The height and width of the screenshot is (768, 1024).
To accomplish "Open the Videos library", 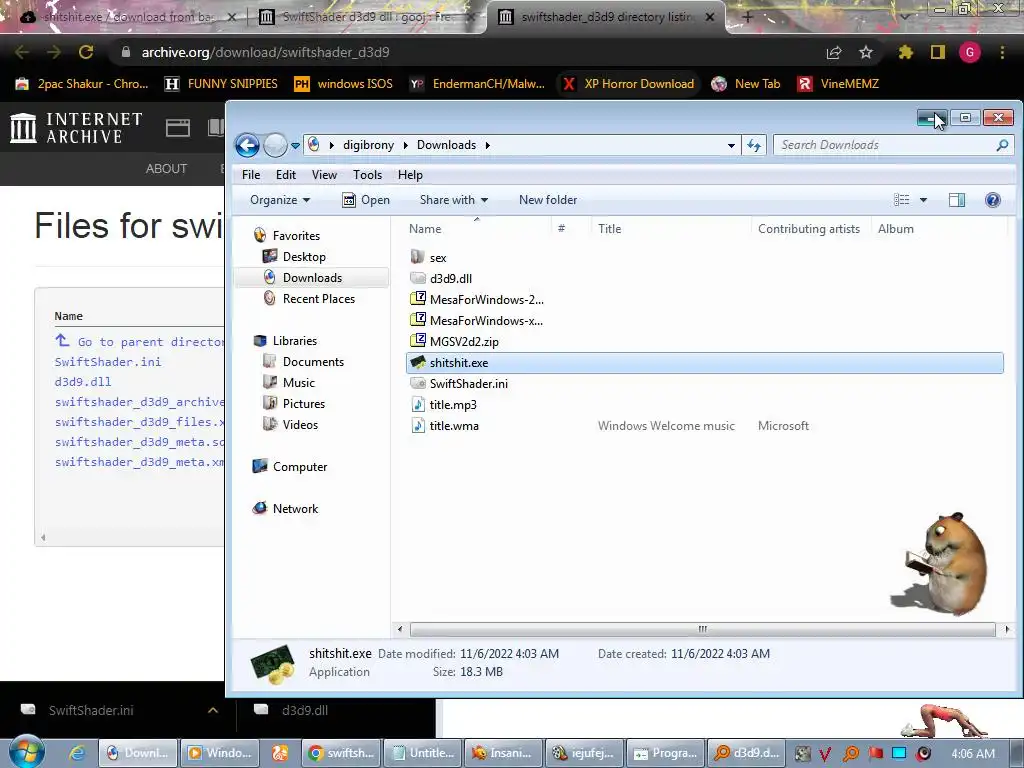I will [x=300, y=424].
